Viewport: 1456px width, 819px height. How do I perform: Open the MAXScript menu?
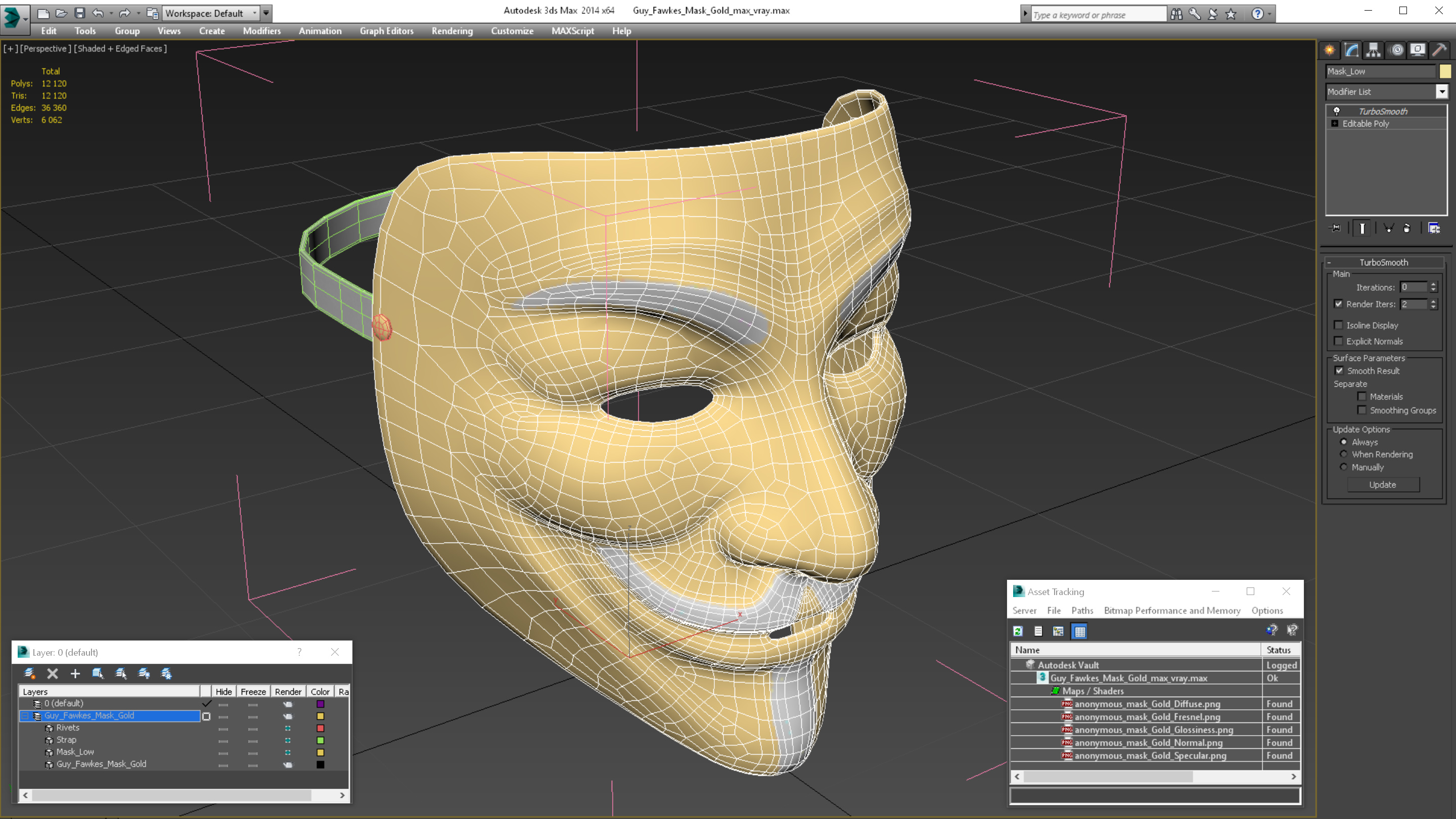[573, 31]
